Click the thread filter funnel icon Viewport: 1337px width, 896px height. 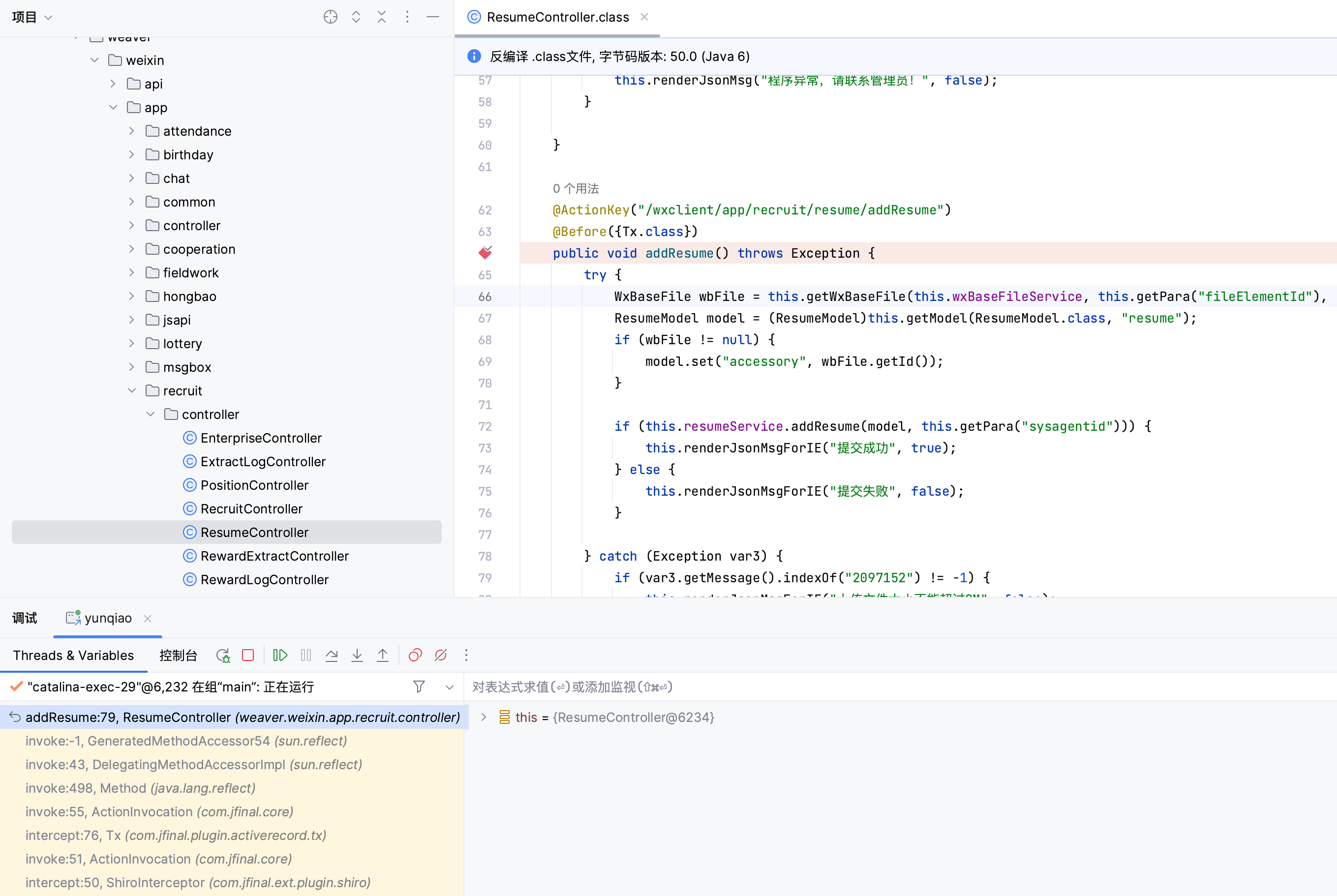click(x=419, y=687)
